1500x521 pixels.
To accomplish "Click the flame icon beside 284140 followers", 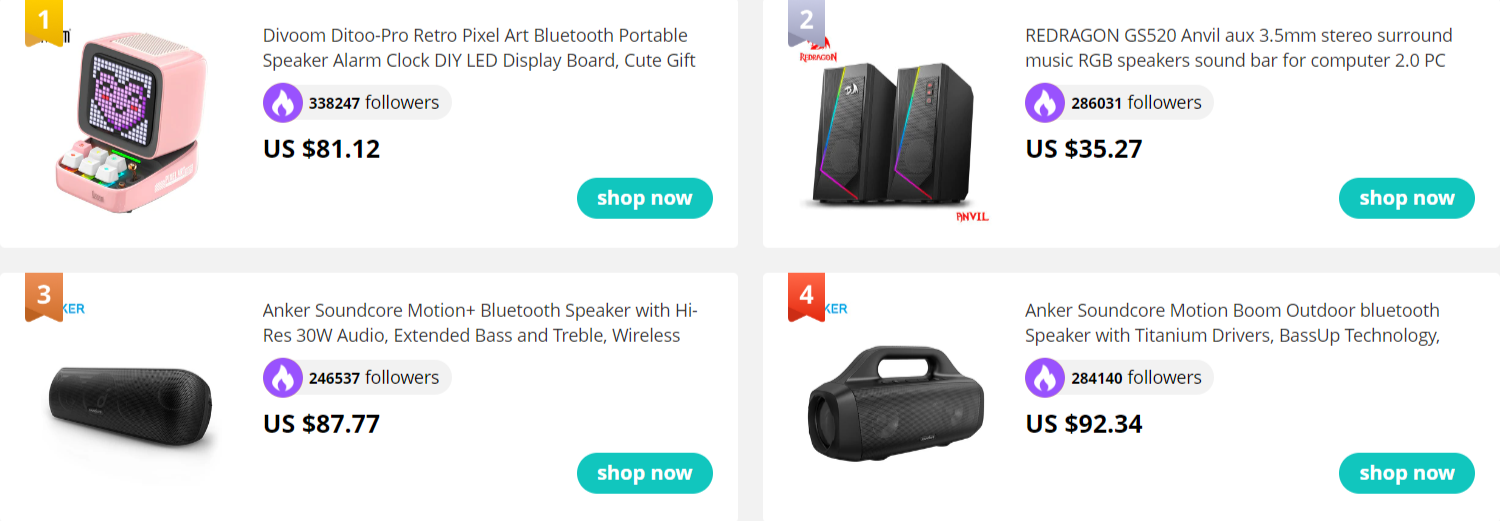I will (1044, 377).
